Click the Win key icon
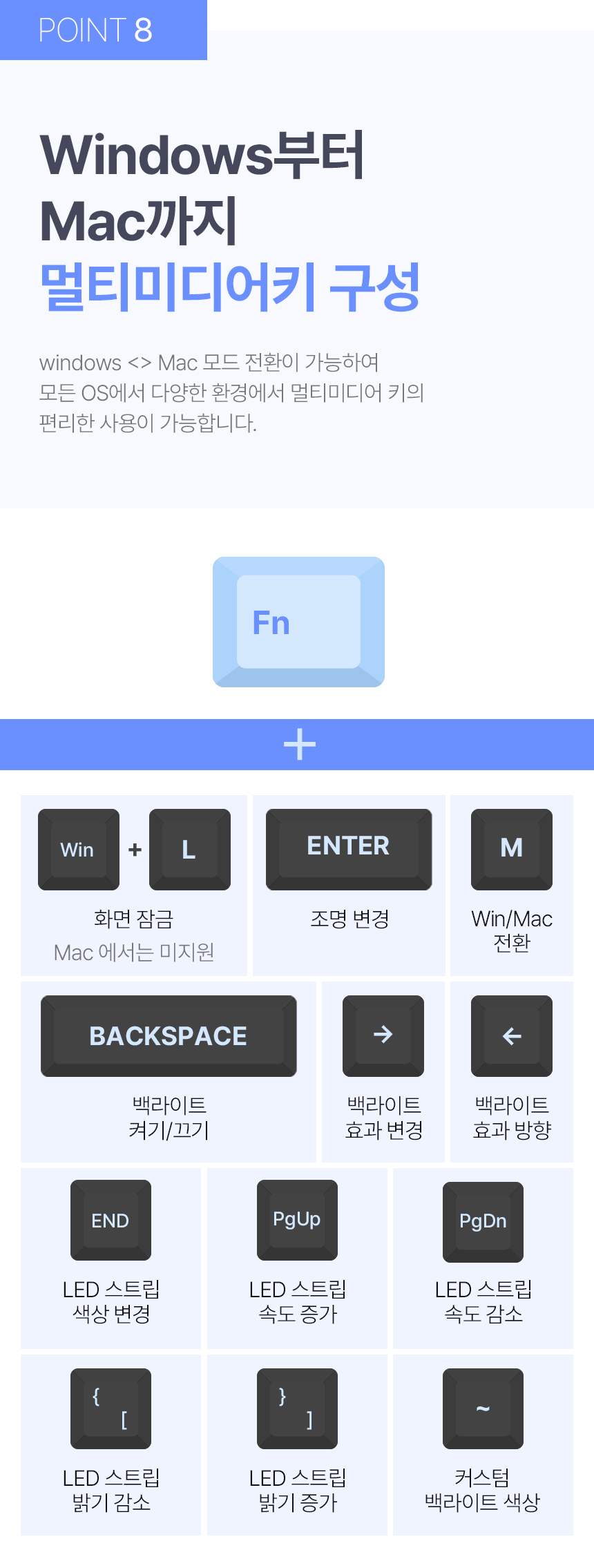The image size is (594, 1568). (x=78, y=849)
